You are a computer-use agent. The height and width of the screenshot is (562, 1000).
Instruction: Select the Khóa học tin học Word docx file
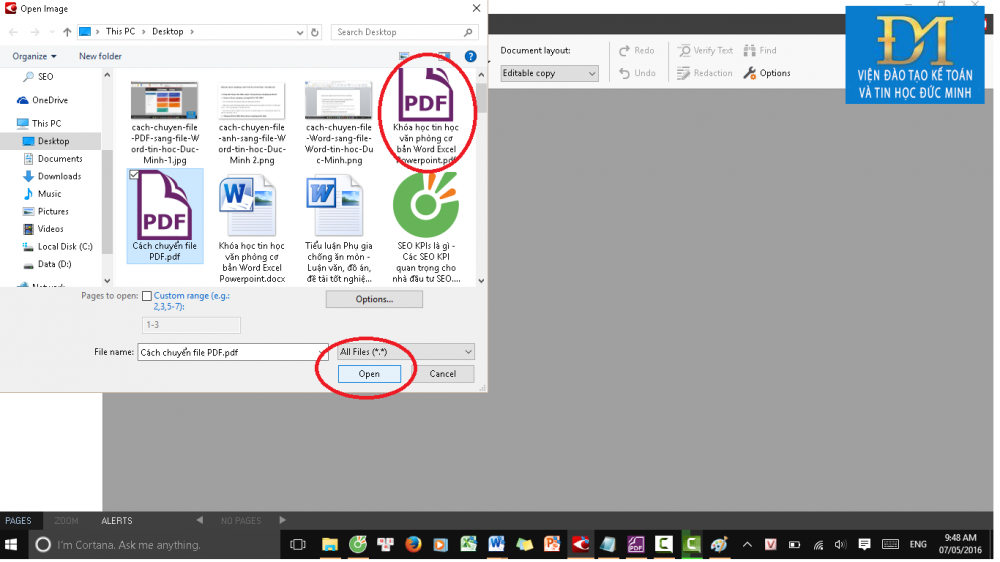tap(251, 230)
